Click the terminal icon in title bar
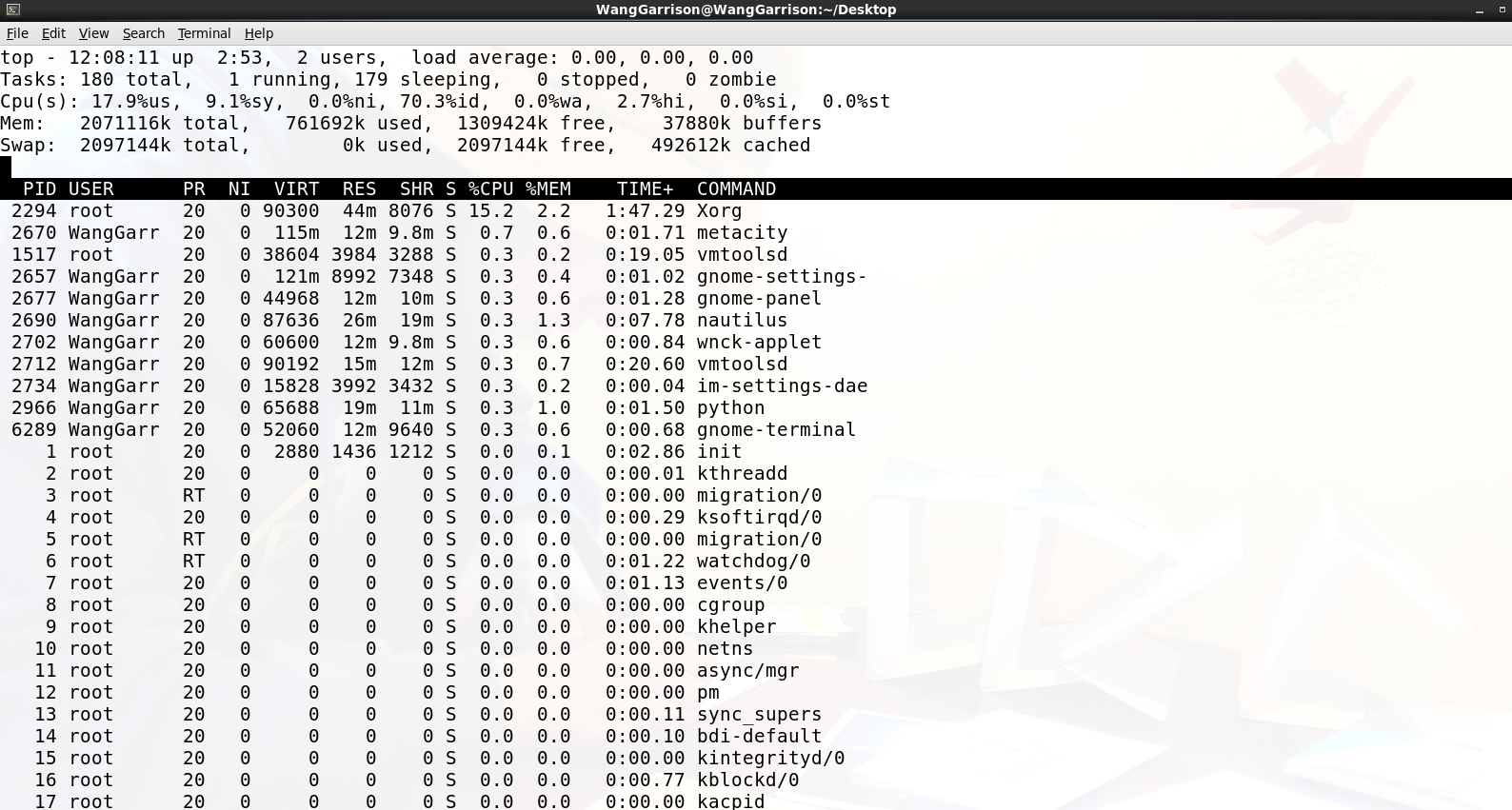 12,10
